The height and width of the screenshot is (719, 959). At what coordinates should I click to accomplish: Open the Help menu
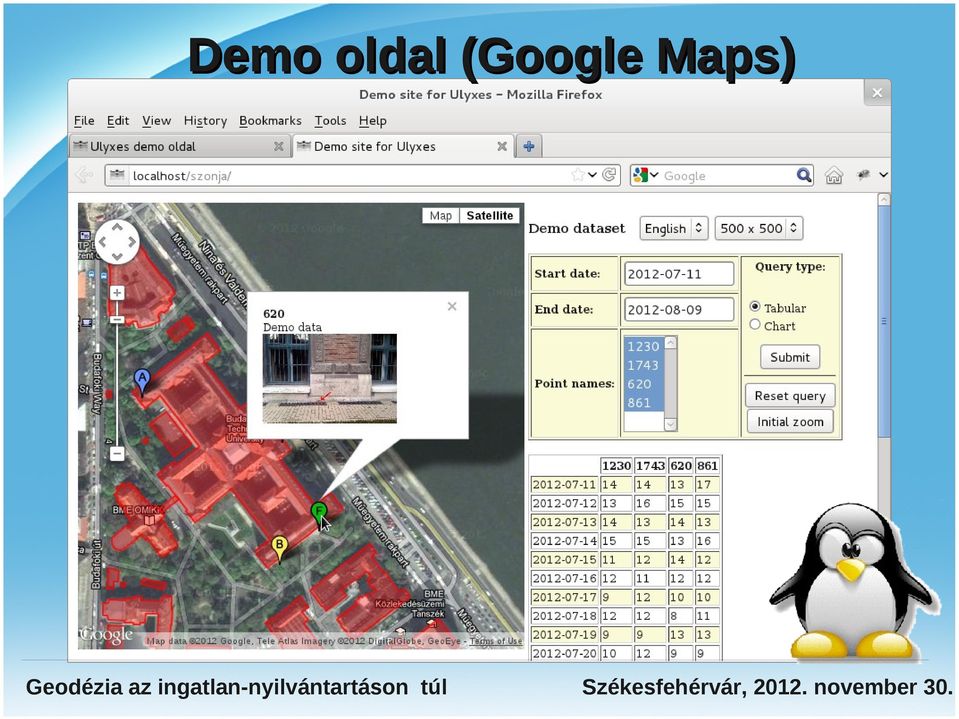coord(372,120)
